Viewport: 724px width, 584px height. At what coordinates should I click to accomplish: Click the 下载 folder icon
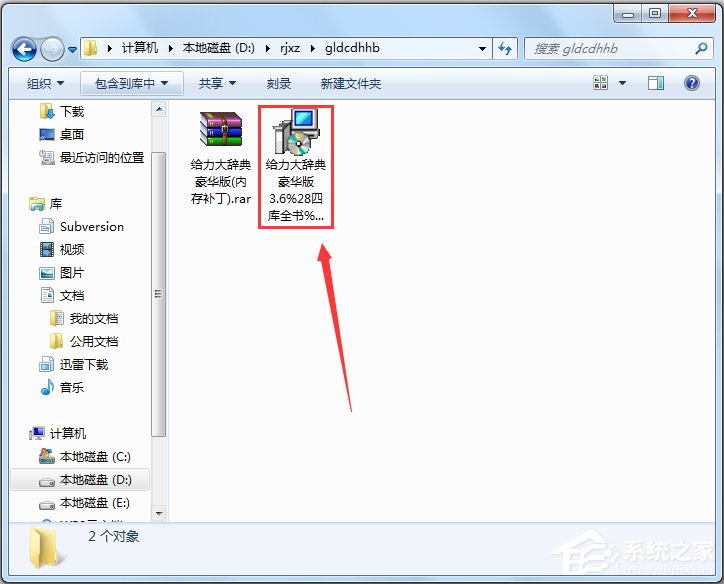tap(47, 111)
